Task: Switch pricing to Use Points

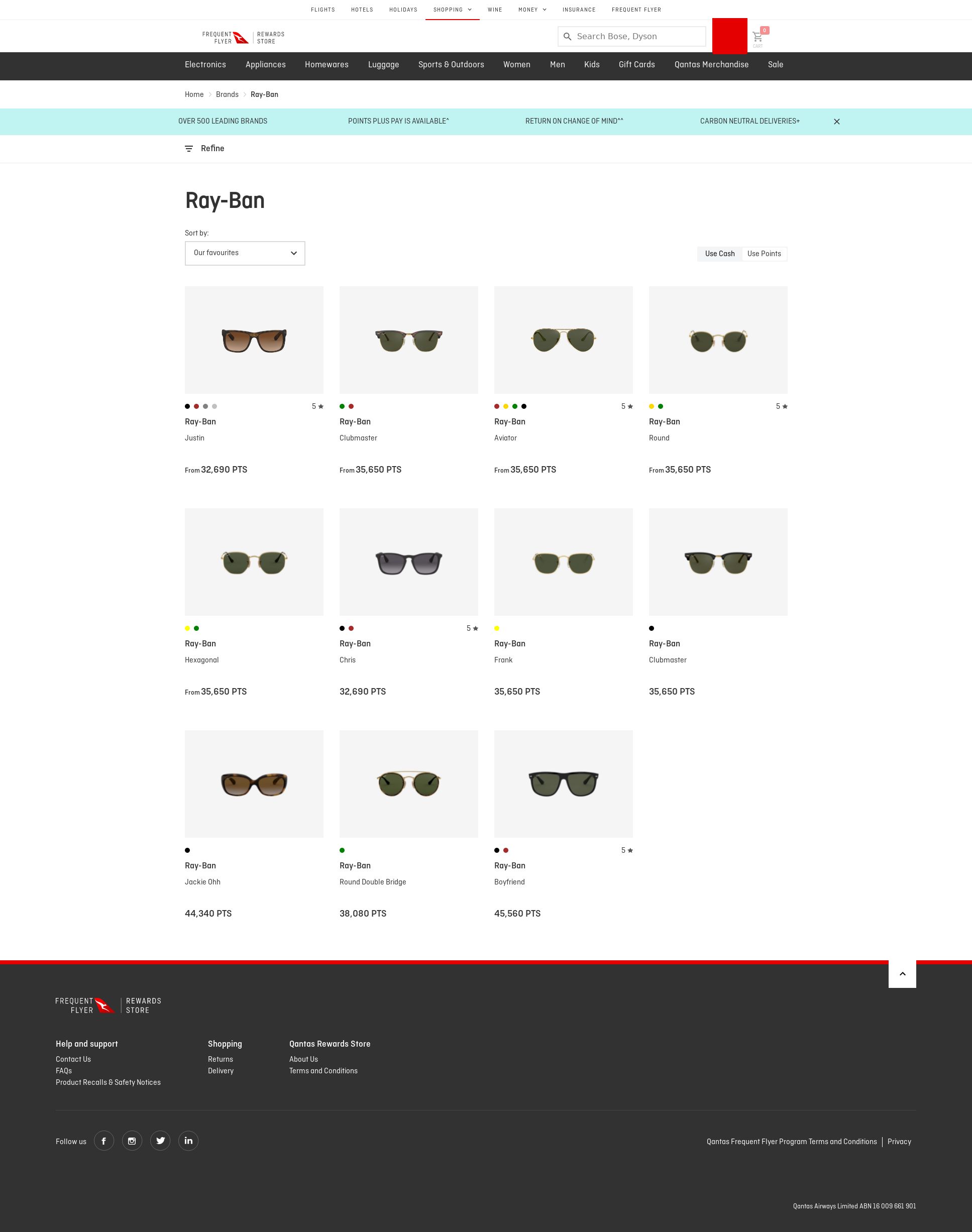Action: (x=764, y=254)
